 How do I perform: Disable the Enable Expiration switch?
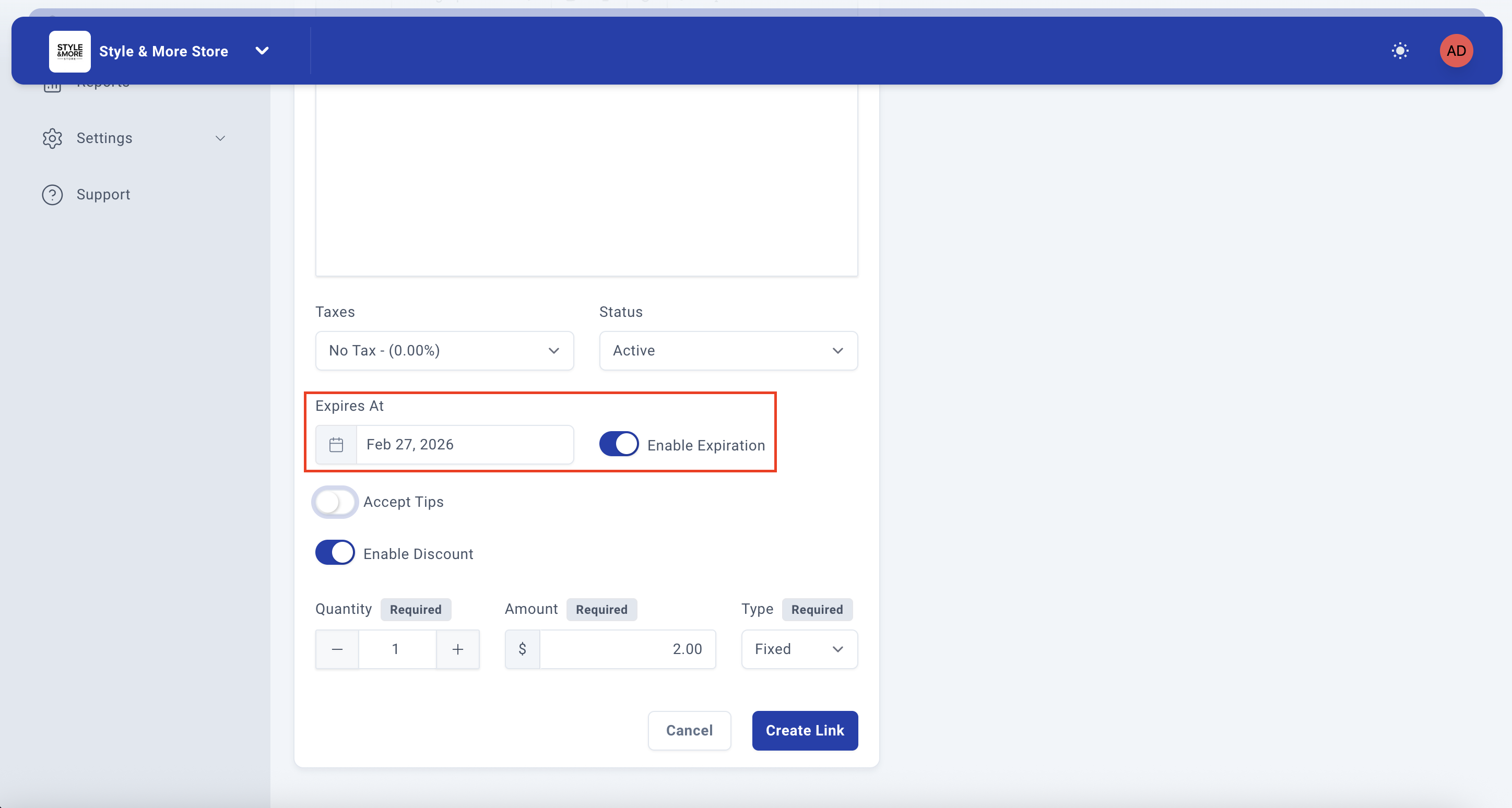point(619,444)
